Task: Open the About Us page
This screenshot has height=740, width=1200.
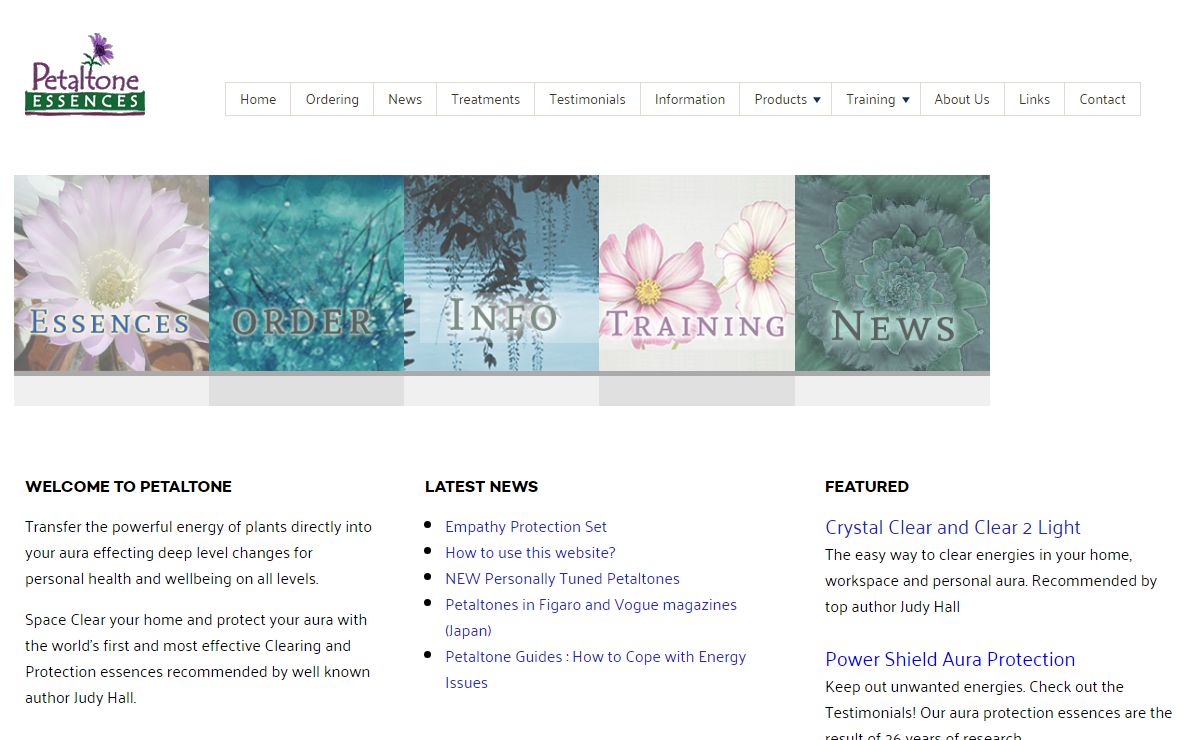Action: coord(962,99)
